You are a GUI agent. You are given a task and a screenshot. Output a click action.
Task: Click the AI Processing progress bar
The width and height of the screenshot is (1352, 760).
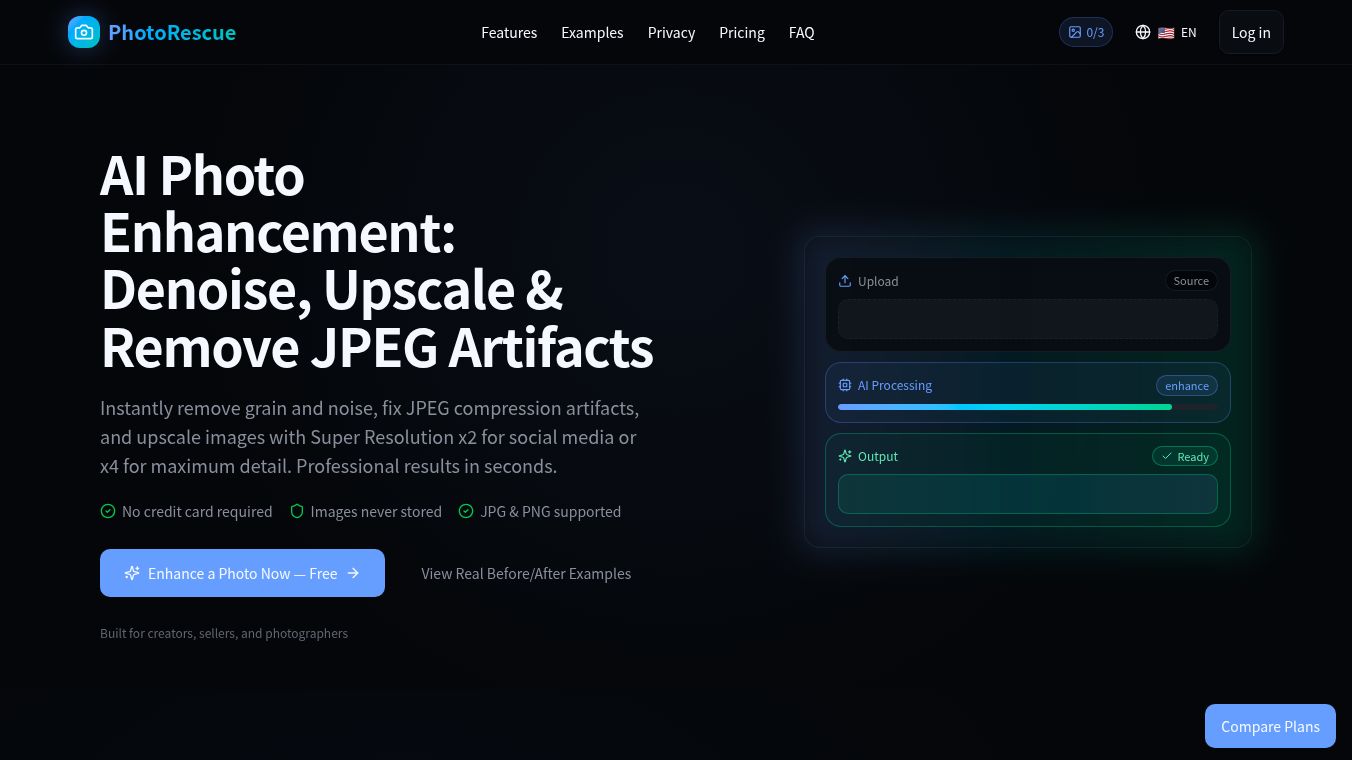coord(1028,407)
